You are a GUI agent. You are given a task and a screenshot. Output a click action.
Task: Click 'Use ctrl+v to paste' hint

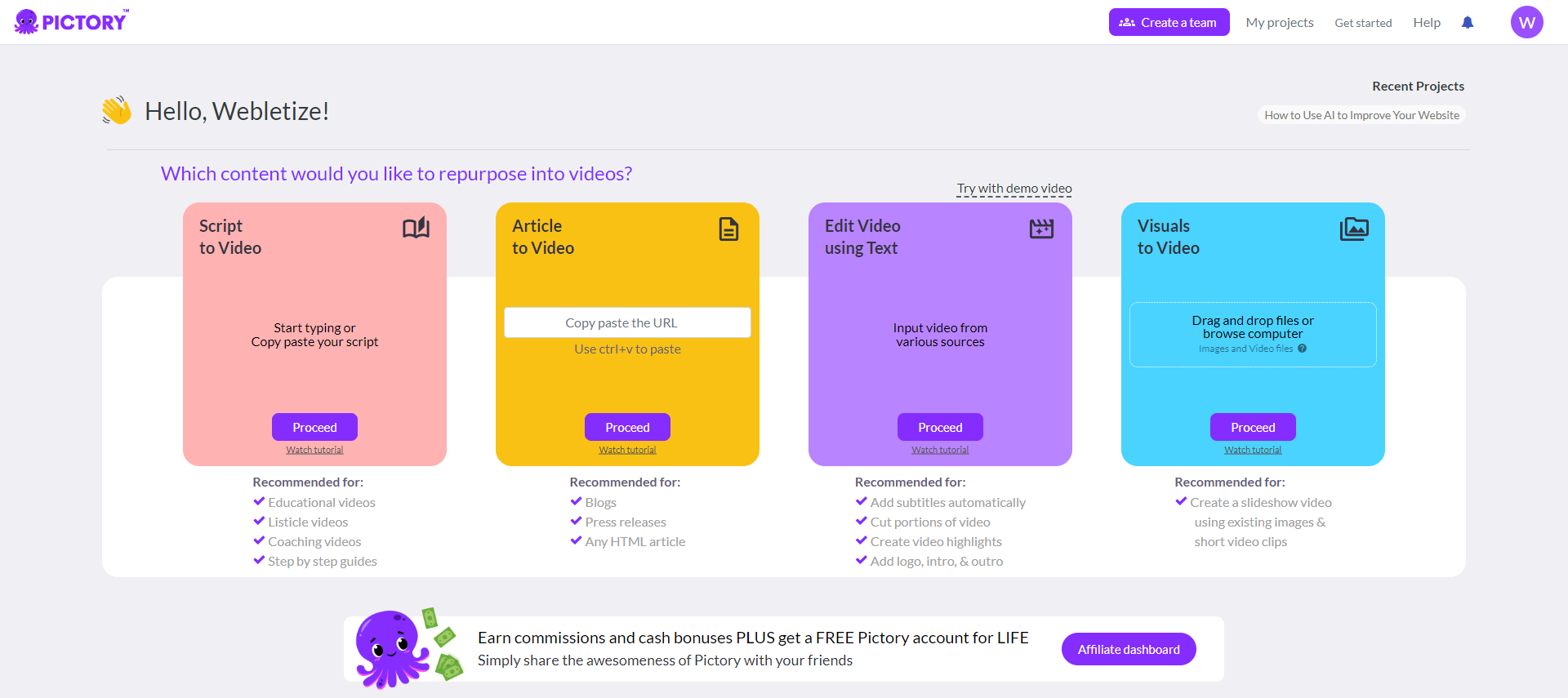(x=627, y=349)
